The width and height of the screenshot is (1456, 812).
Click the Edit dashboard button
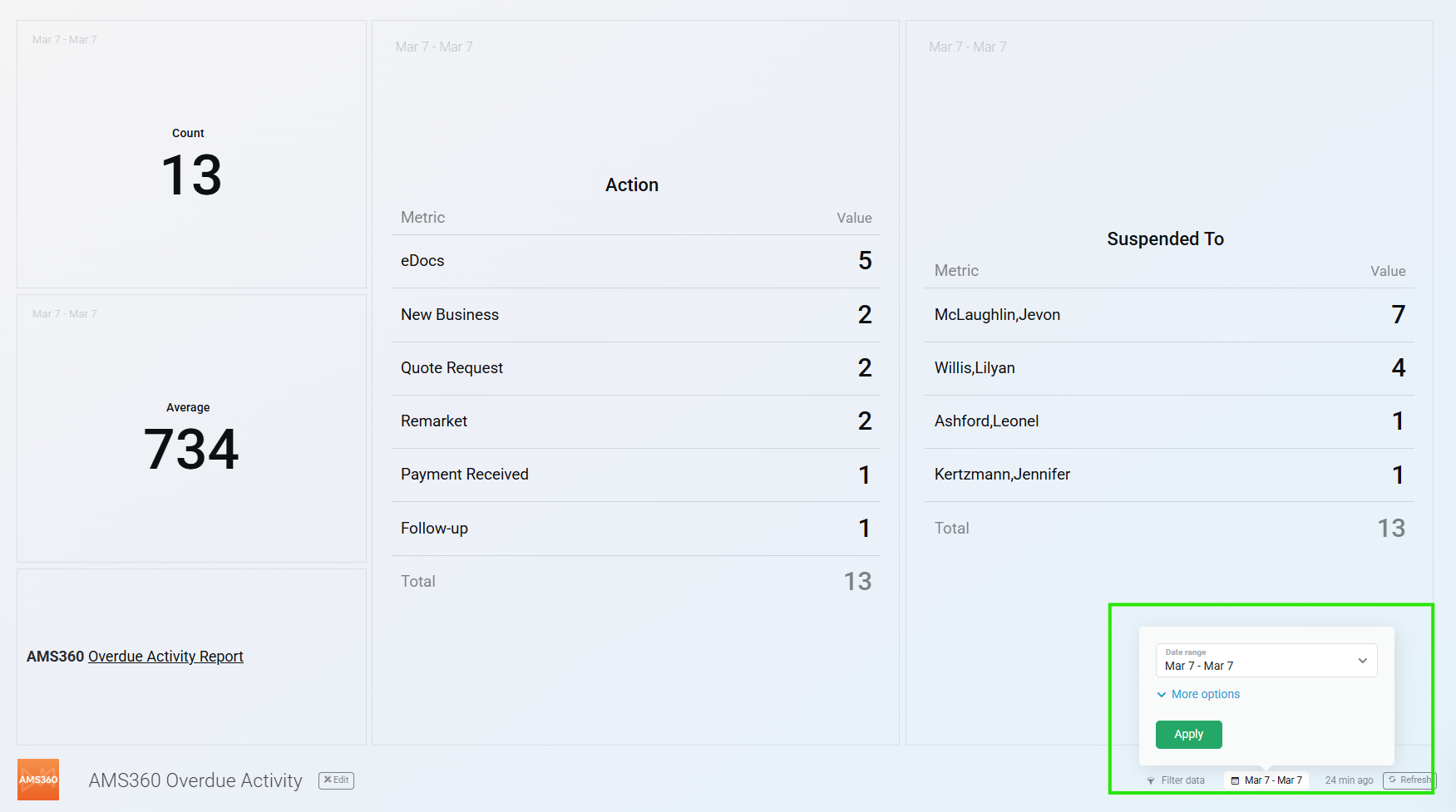tap(336, 780)
